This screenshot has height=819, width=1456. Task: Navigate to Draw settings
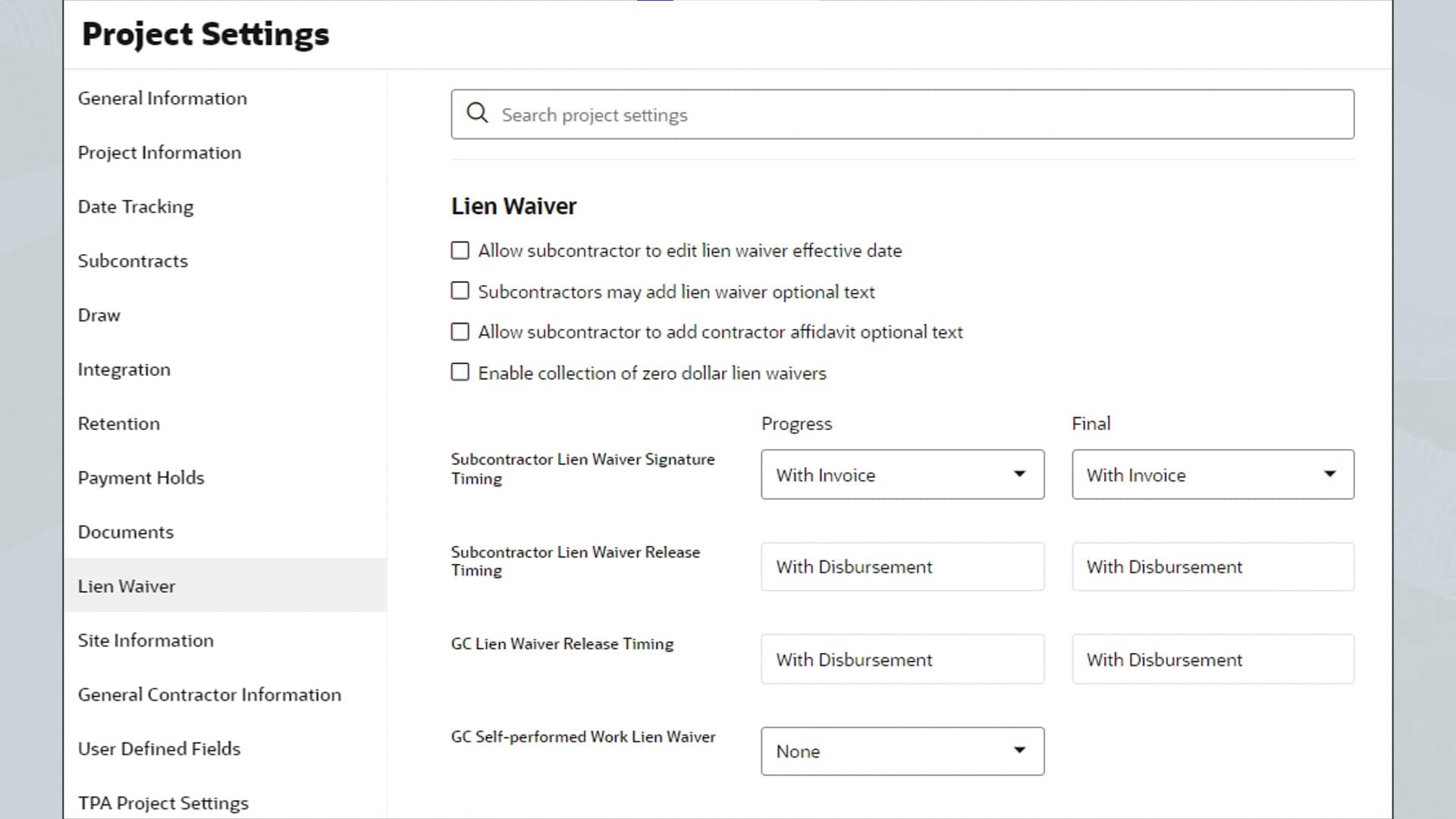coord(99,315)
